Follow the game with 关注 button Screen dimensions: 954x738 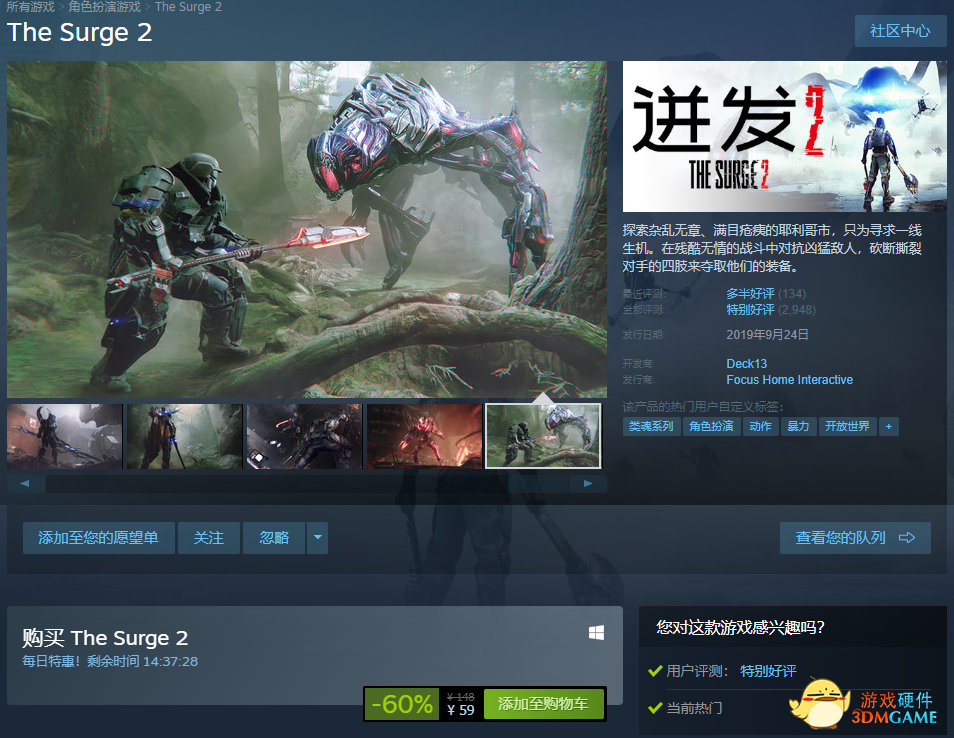[x=209, y=538]
